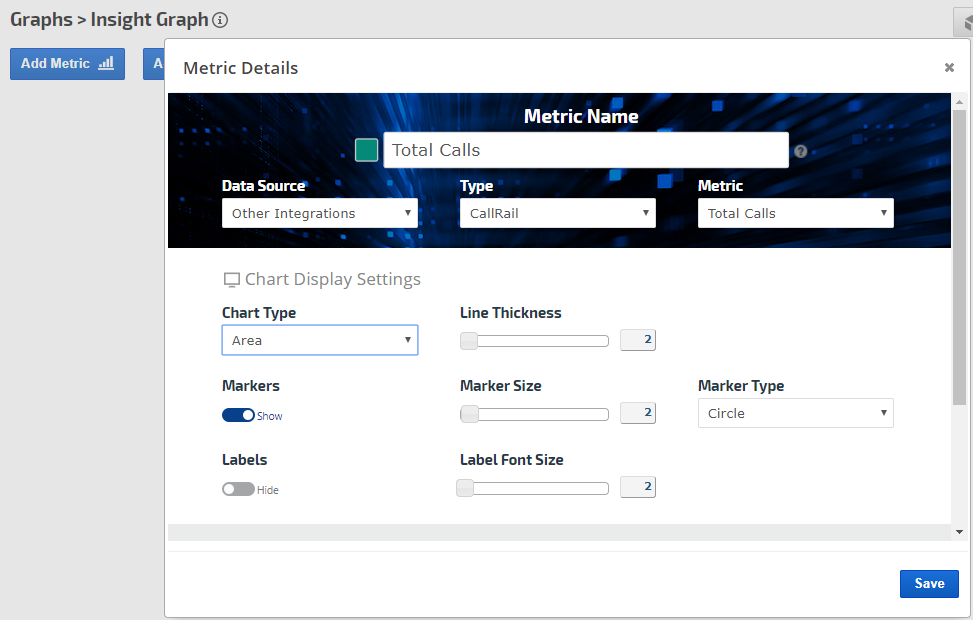Click the Metric Name text field
Screen dimensions: 973x620
(586, 150)
